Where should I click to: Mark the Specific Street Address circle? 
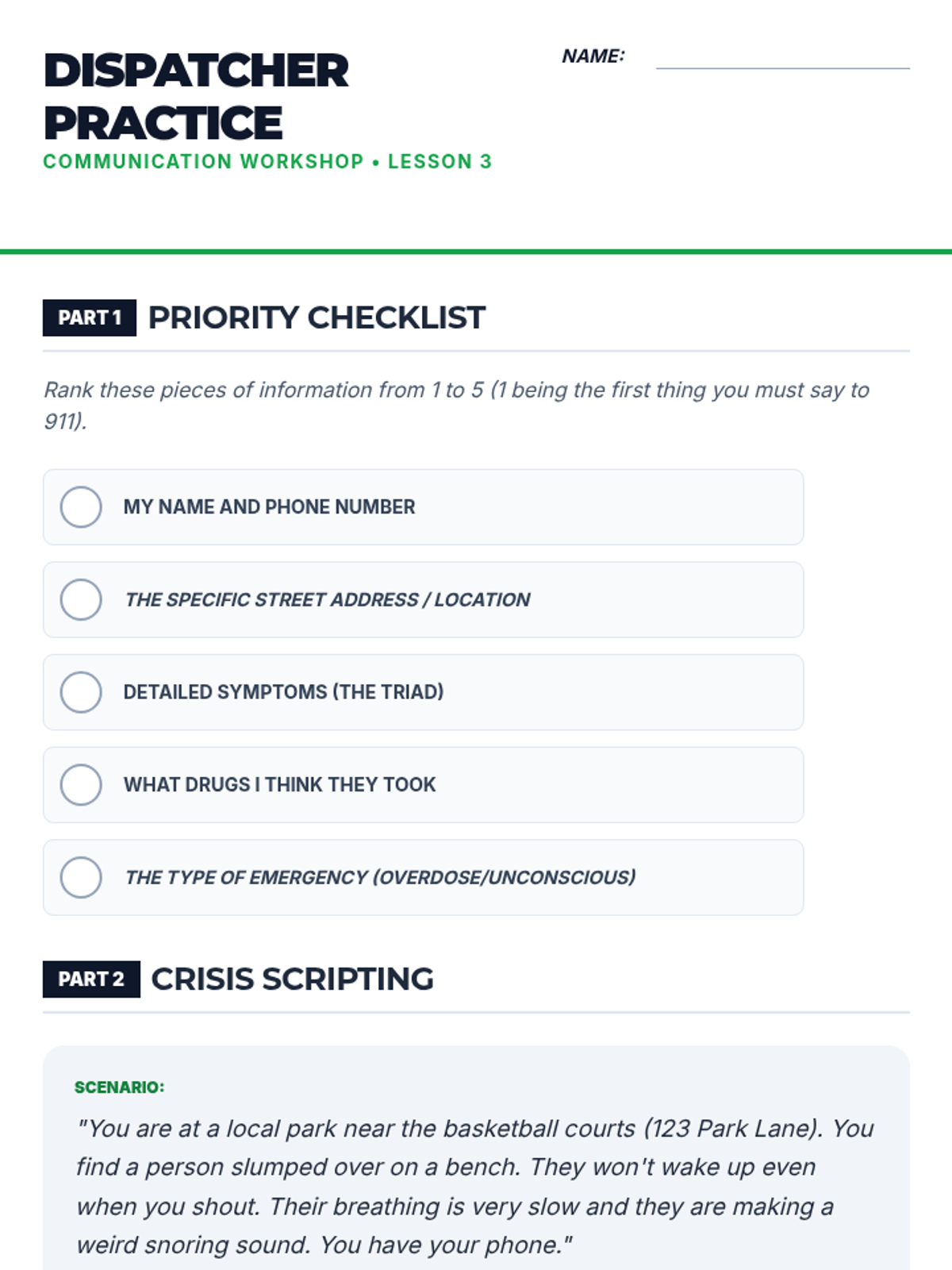pyautogui.click(x=81, y=599)
